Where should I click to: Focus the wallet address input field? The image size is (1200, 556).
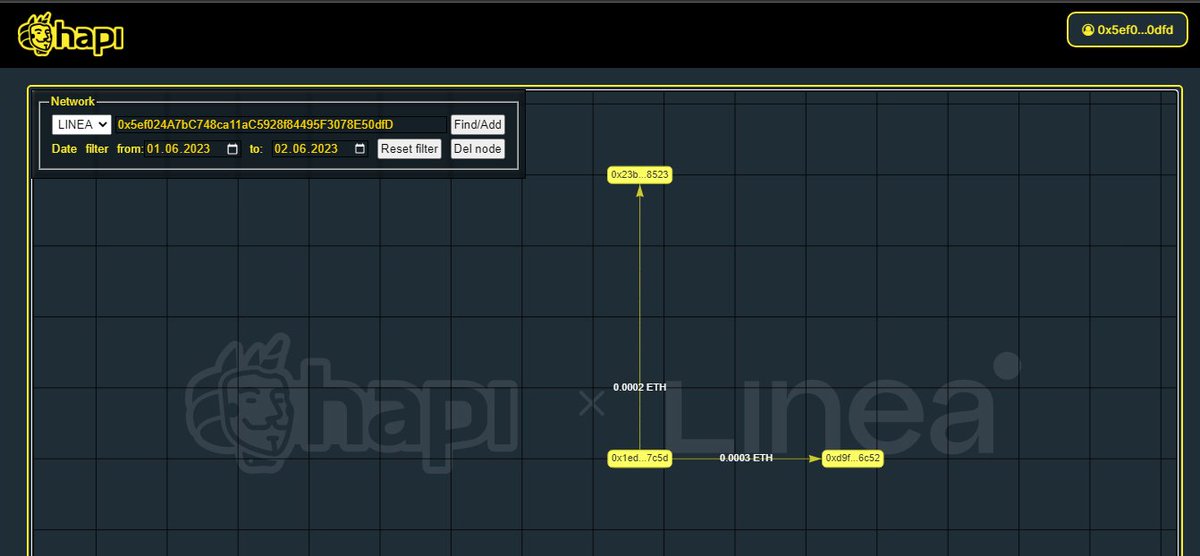[281, 125]
